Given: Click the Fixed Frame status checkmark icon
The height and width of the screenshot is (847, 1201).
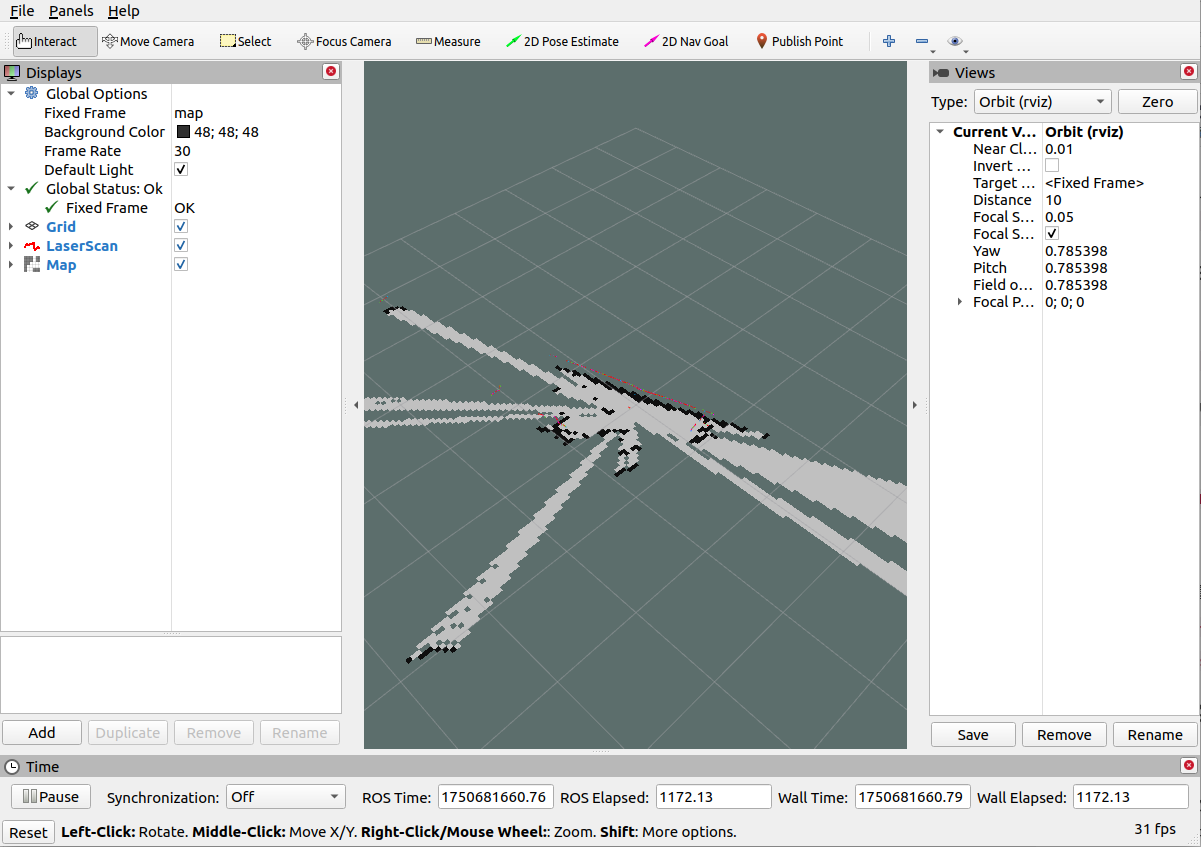Looking at the screenshot, I should [x=52, y=207].
